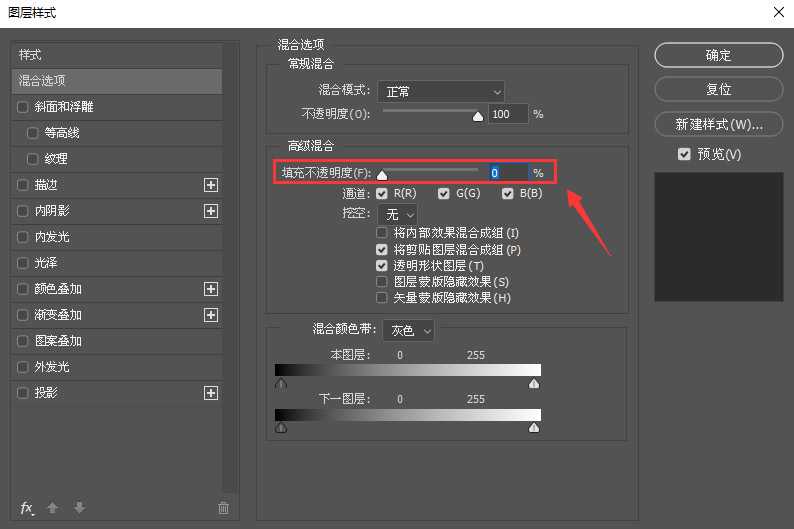Click the 填充不透明度 slider handle
This screenshot has width=794, height=529.
click(x=382, y=176)
